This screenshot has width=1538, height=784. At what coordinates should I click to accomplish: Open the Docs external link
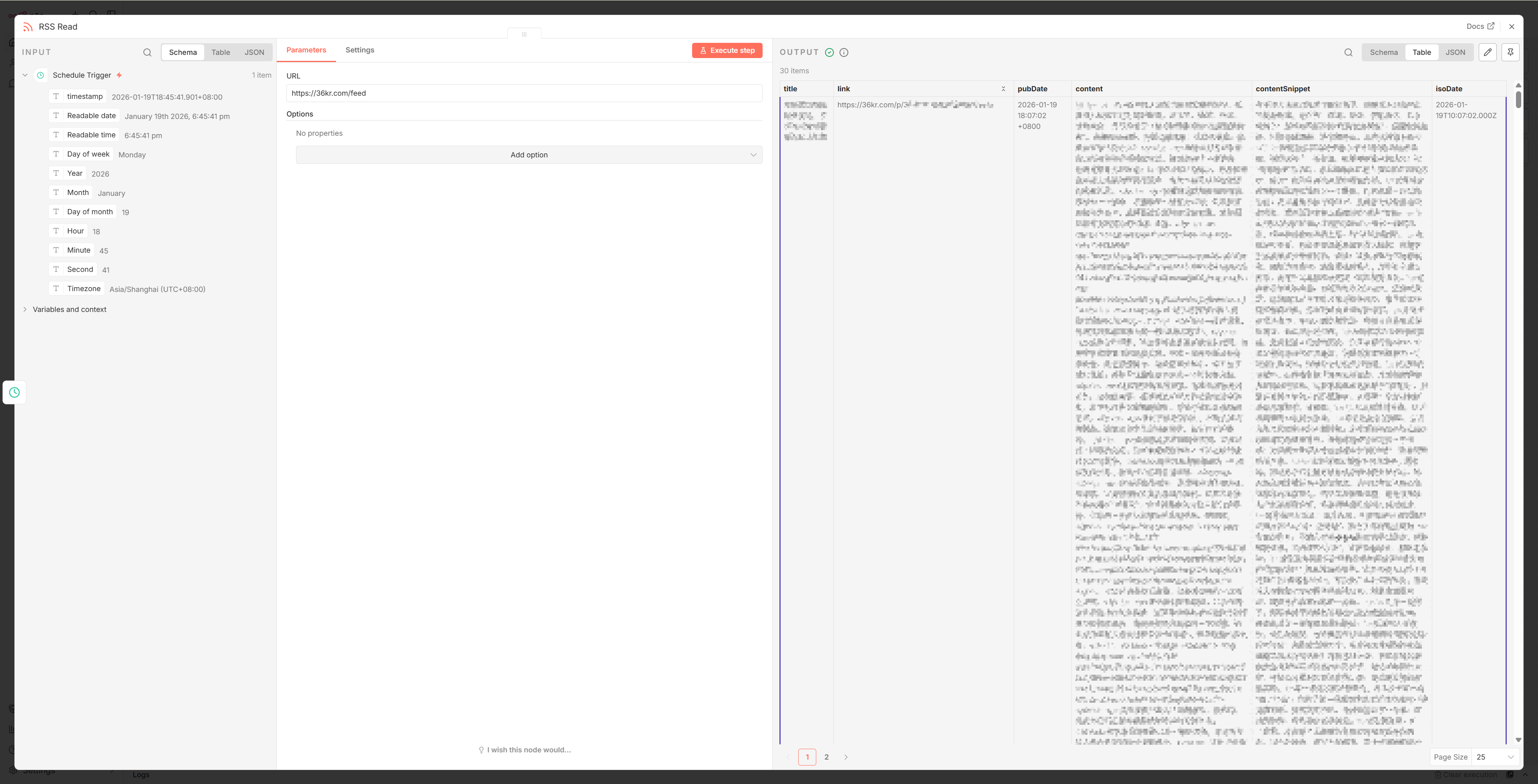coord(1480,26)
